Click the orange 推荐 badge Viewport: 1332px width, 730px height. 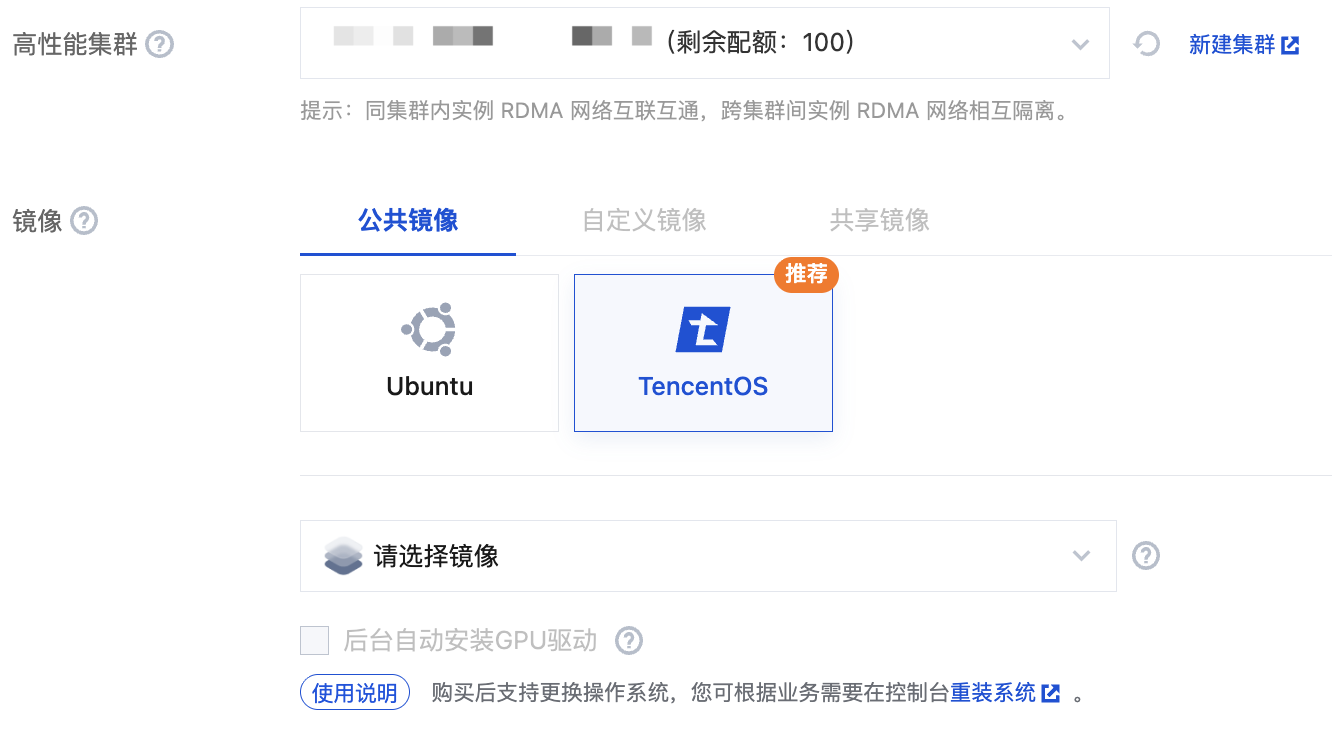[806, 275]
